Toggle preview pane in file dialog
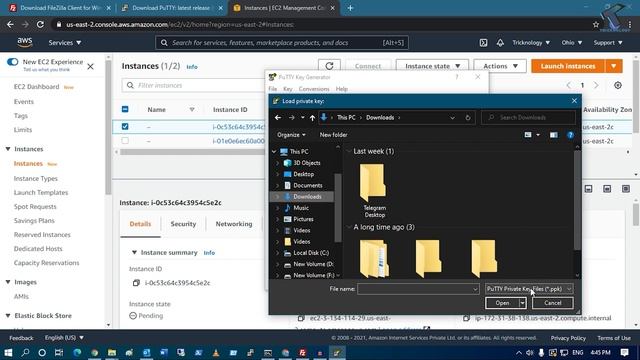Screen dimensions: 640x360 pyautogui.click(x=553, y=135)
